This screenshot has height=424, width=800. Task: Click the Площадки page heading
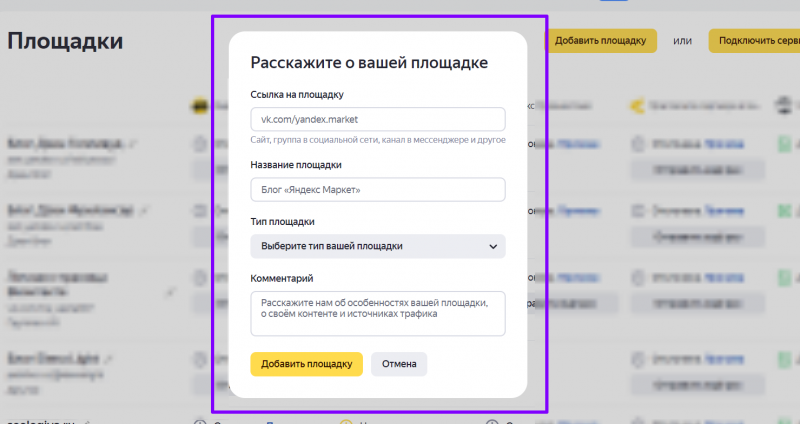(65, 41)
